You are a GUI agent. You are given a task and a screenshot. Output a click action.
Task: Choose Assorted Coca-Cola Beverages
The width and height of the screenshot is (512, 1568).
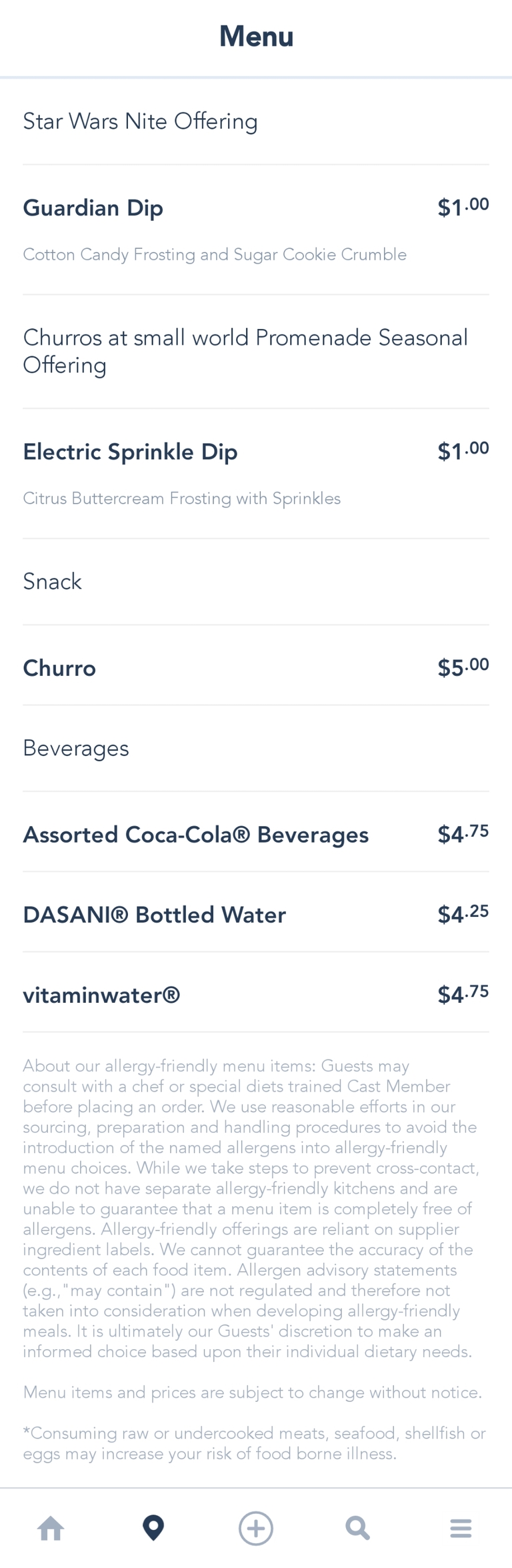[195, 835]
